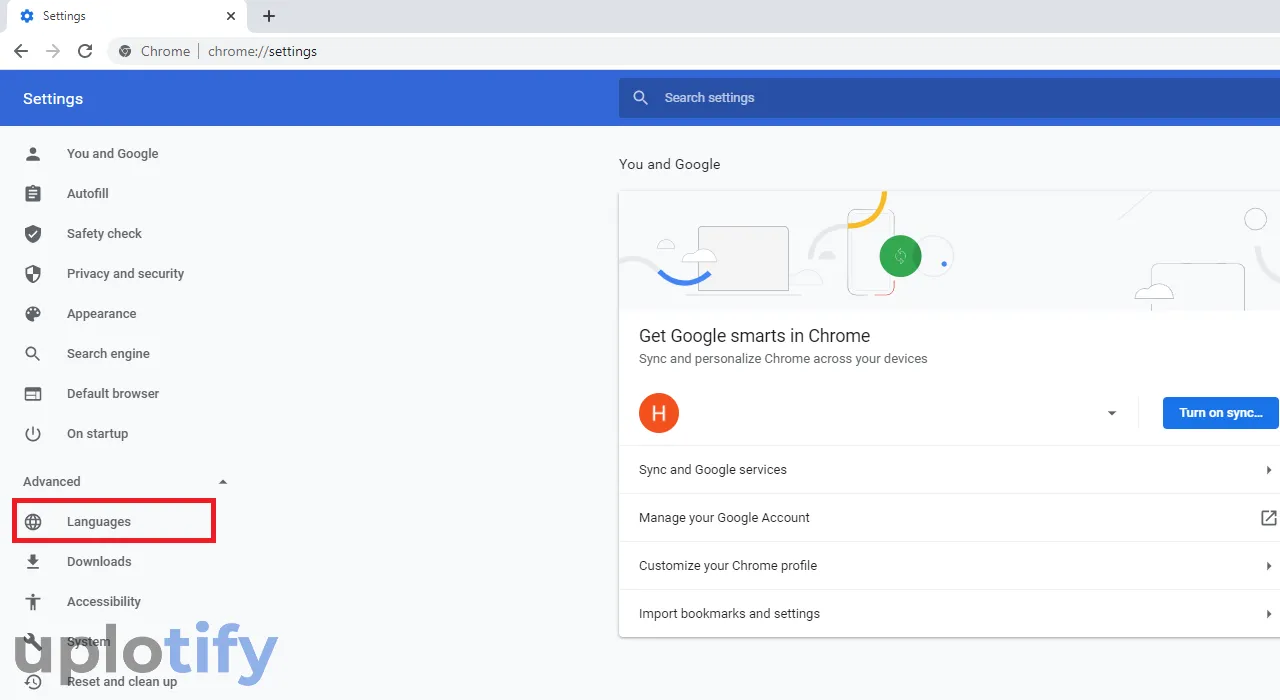The width and height of the screenshot is (1280, 700).
Task: Close the Settings tab
Action: coord(231,16)
